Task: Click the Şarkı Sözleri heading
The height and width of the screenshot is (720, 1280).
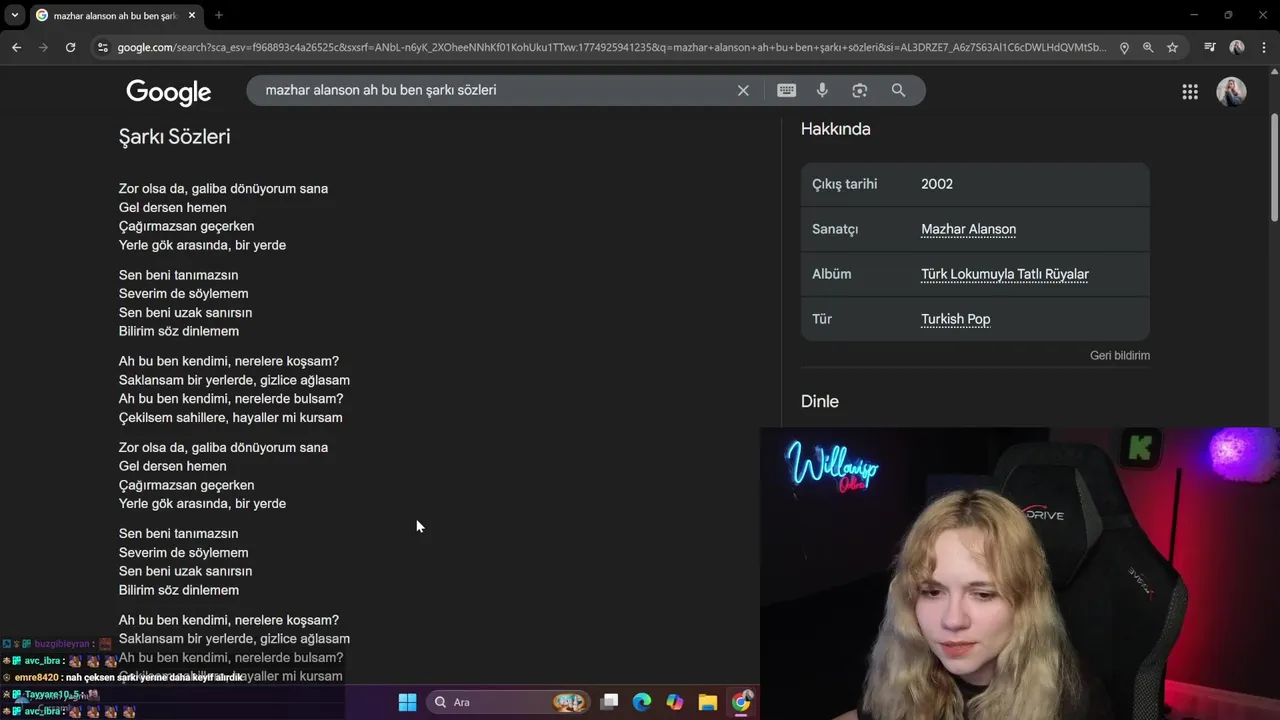Action: coord(174,136)
